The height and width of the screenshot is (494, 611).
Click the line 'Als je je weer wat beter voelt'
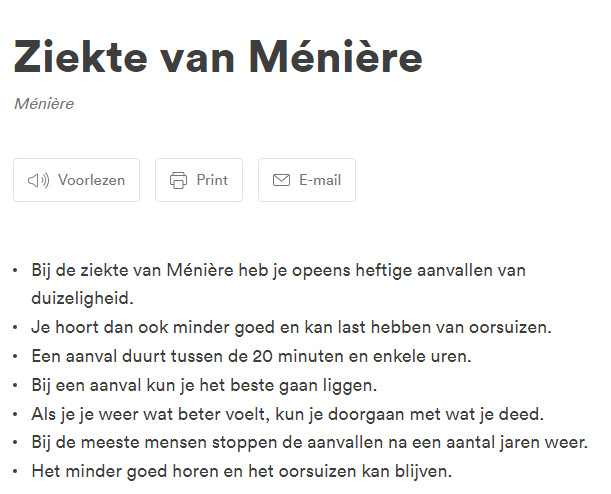[x=286, y=413]
